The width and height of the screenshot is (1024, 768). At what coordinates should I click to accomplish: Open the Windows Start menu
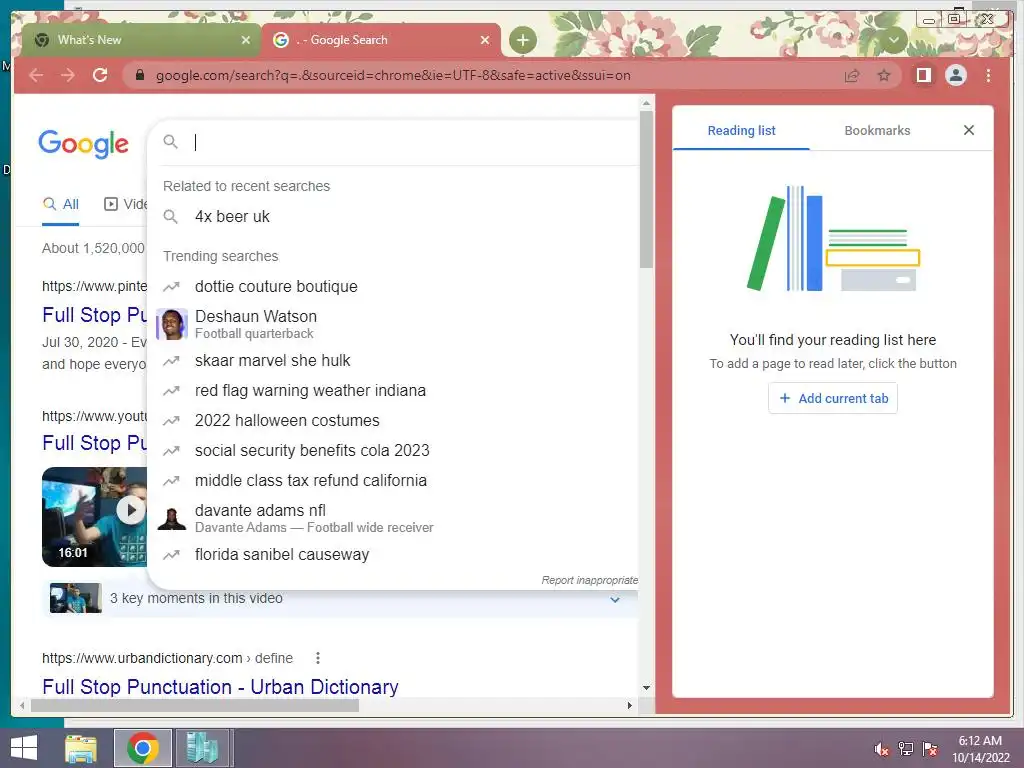click(x=24, y=748)
